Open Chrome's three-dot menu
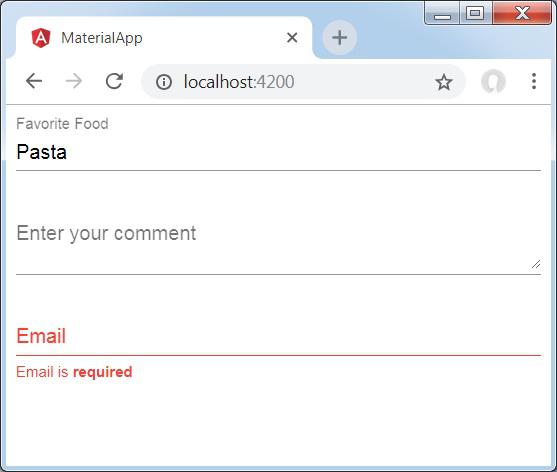 tap(534, 81)
